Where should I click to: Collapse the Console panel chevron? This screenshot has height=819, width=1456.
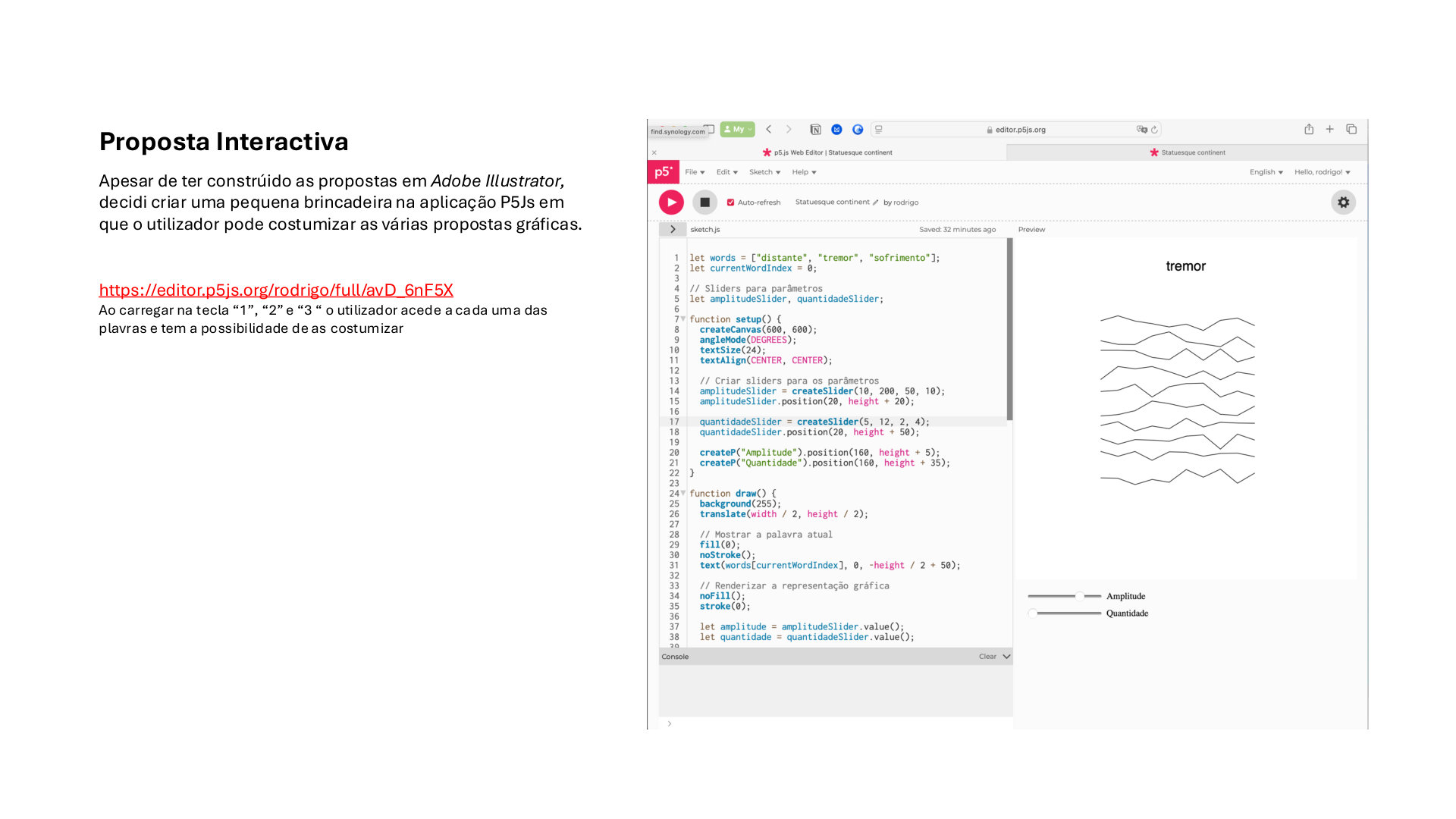point(1006,657)
